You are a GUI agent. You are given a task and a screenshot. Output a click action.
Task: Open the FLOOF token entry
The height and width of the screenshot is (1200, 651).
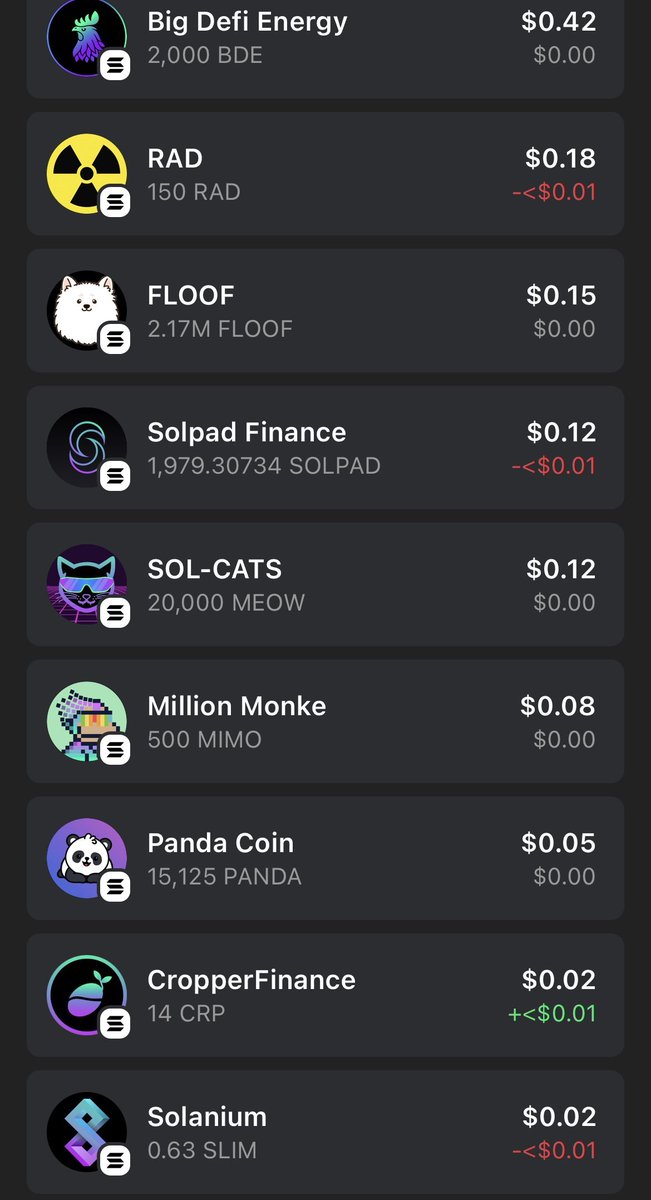click(325, 310)
